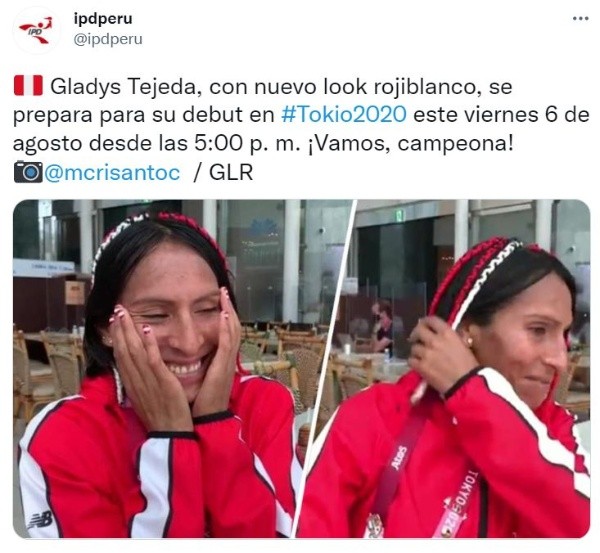
Task: Click the New Balance logo on jacket
Action: coord(40,521)
